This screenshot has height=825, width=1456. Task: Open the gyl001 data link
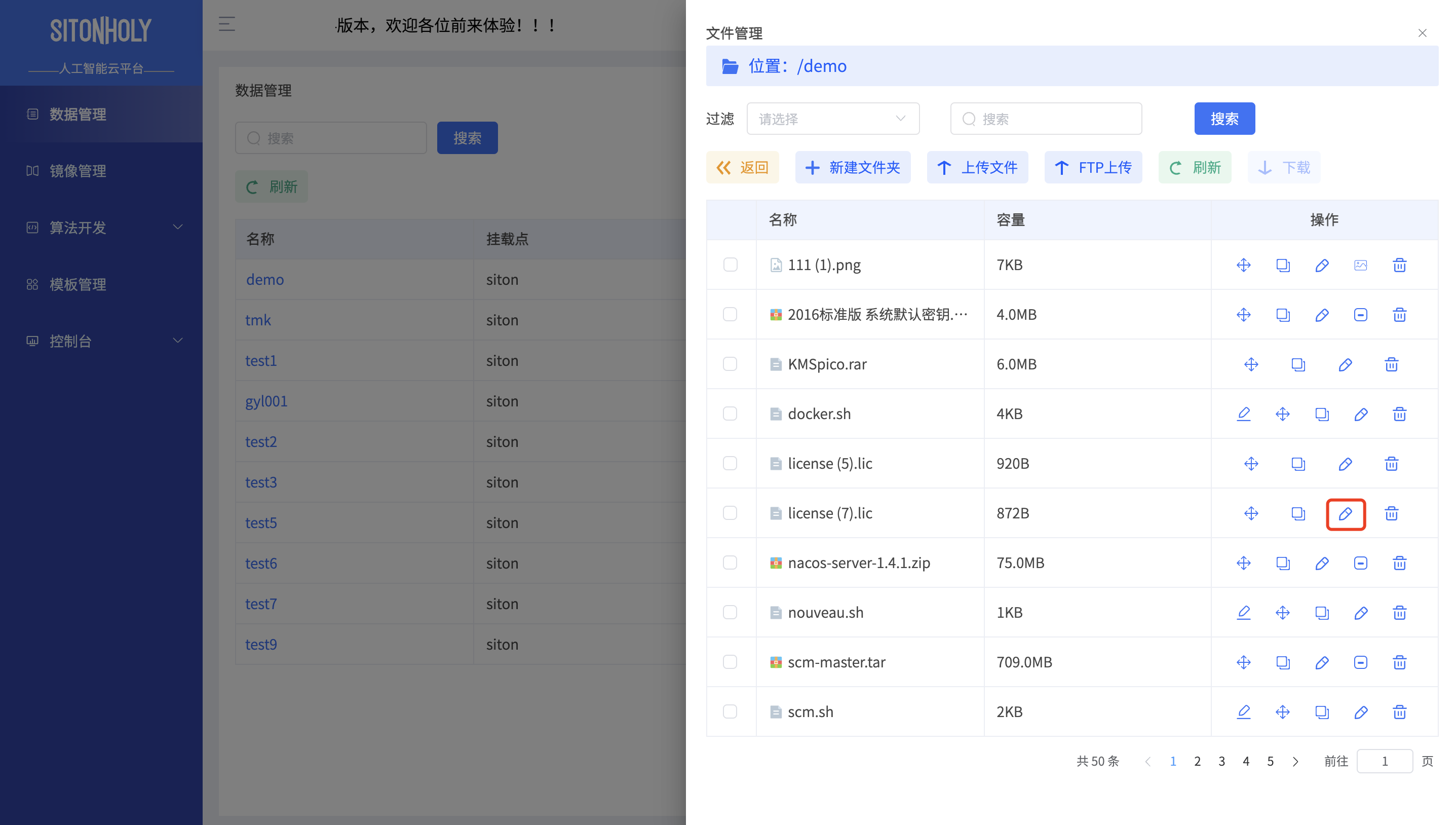266,401
